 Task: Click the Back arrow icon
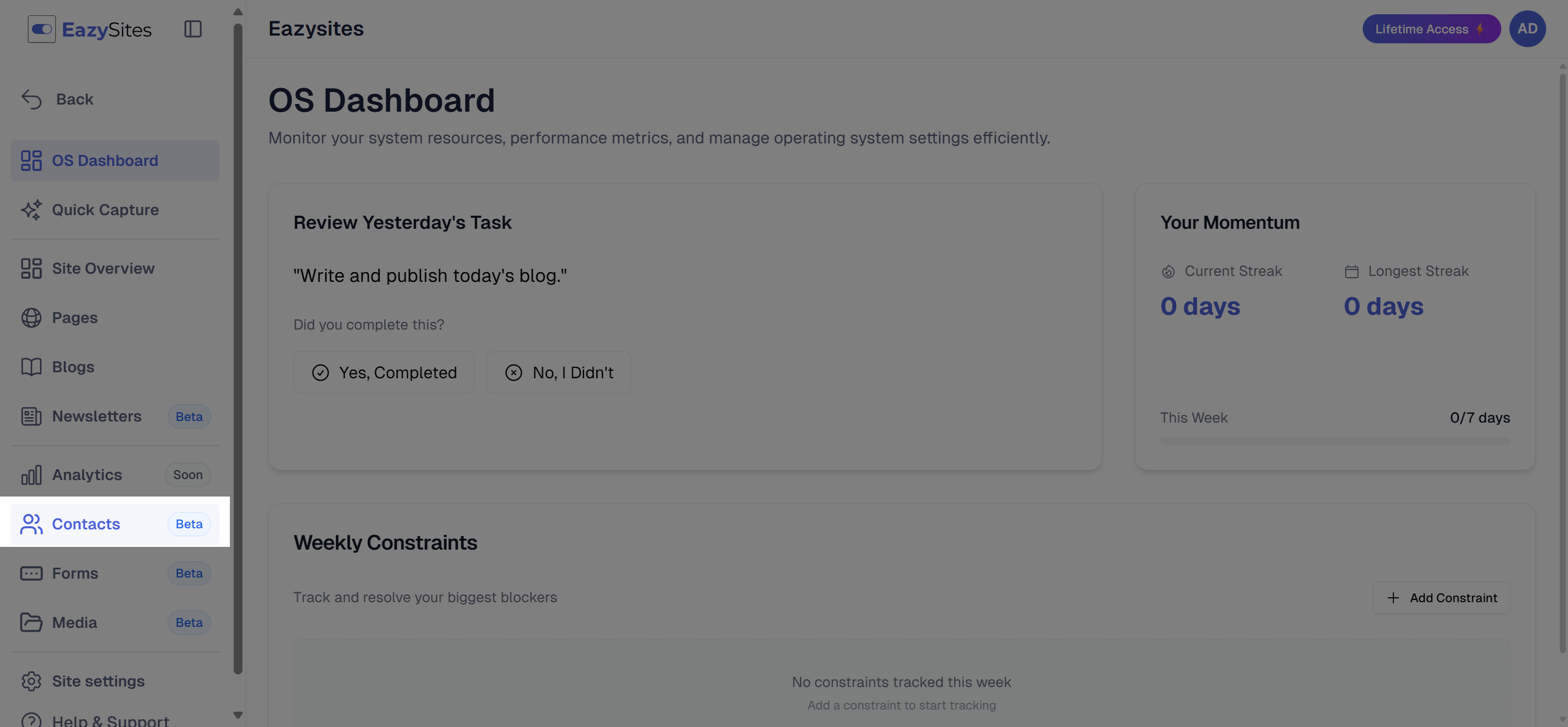[32, 99]
